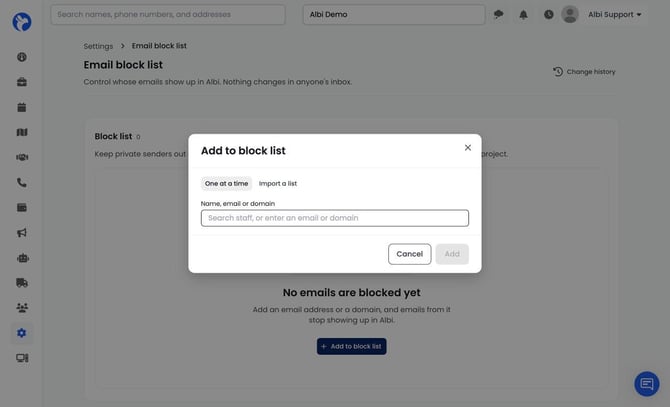
Task: Click the global search names field
Action: click(x=168, y=15)
